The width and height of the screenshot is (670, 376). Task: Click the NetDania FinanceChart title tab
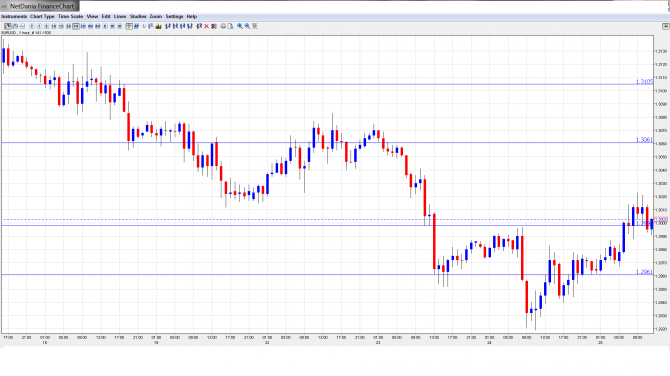[x=40, y=6]
